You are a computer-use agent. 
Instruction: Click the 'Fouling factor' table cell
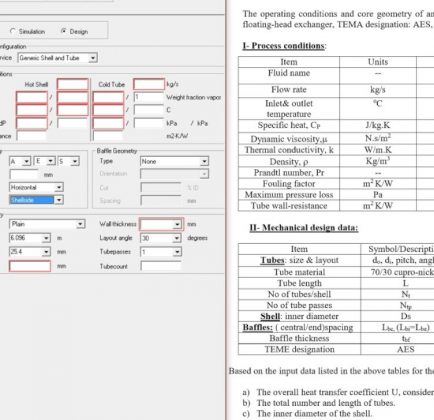[x=289, y=184]
